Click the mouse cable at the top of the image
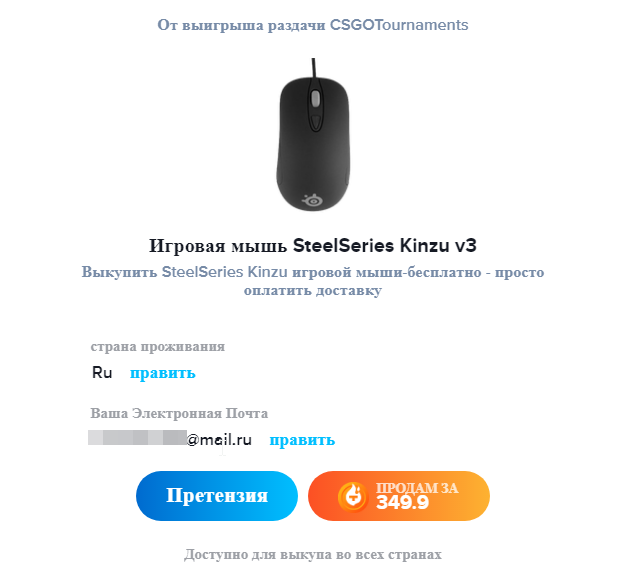The height and width of the screenshot is (583, 620). tap(314, 68)
